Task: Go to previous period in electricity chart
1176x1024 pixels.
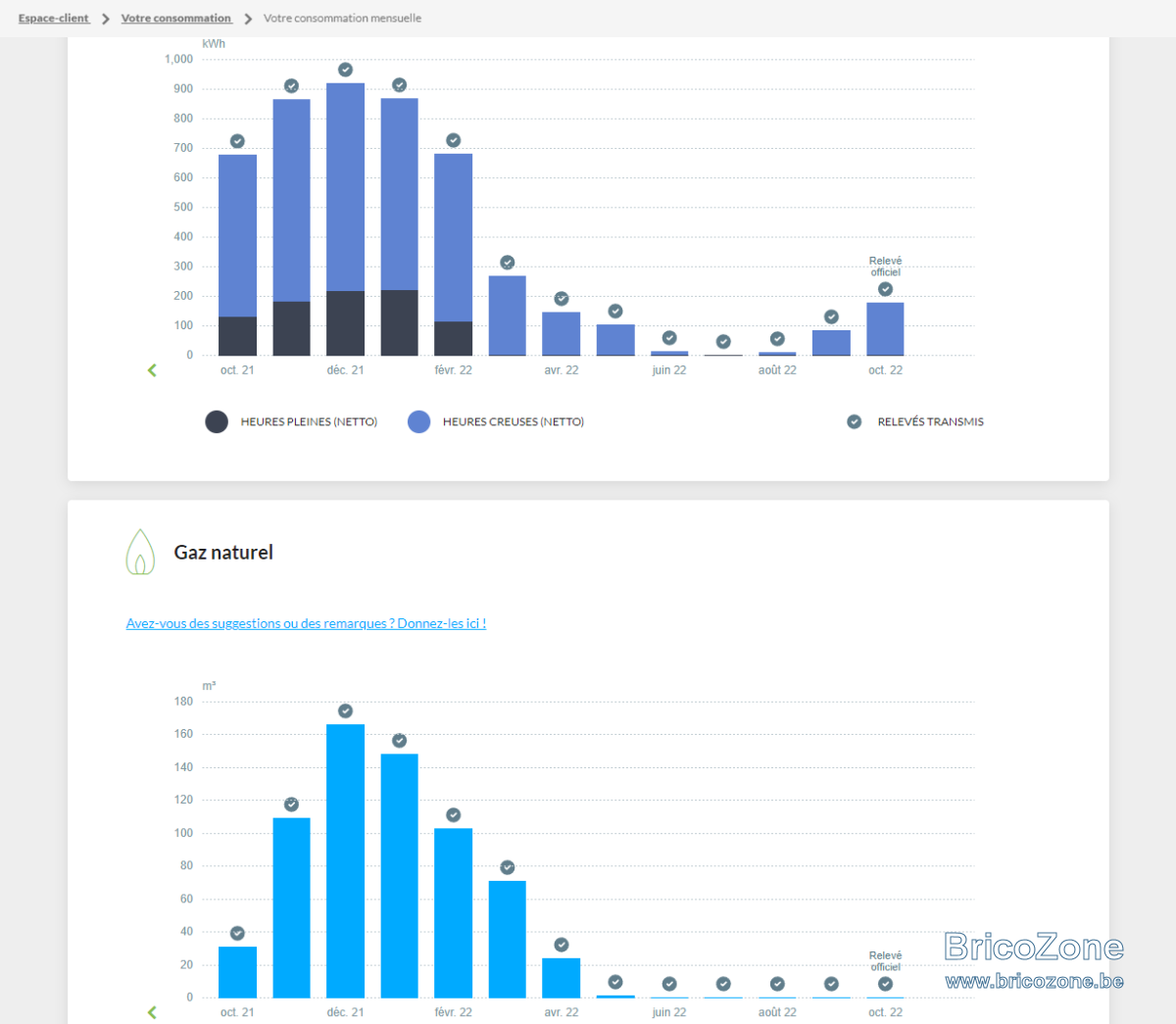Action: click(x=152, y=369)
